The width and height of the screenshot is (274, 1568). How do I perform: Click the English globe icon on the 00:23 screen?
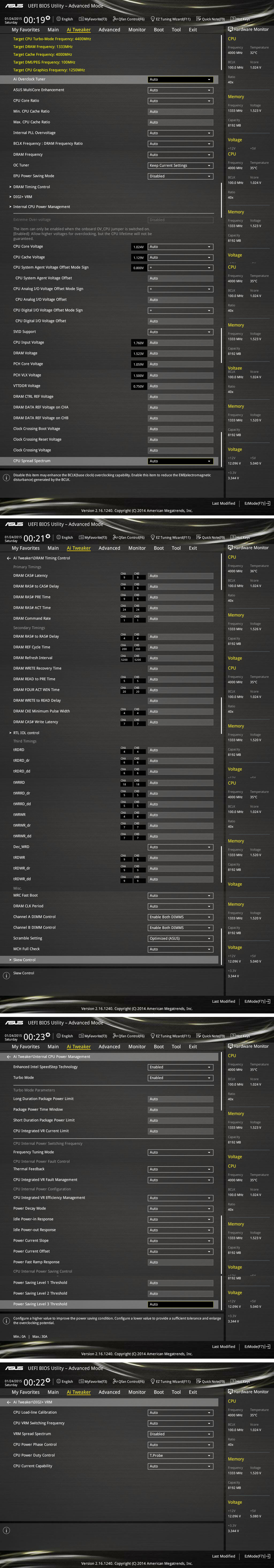58,1036
